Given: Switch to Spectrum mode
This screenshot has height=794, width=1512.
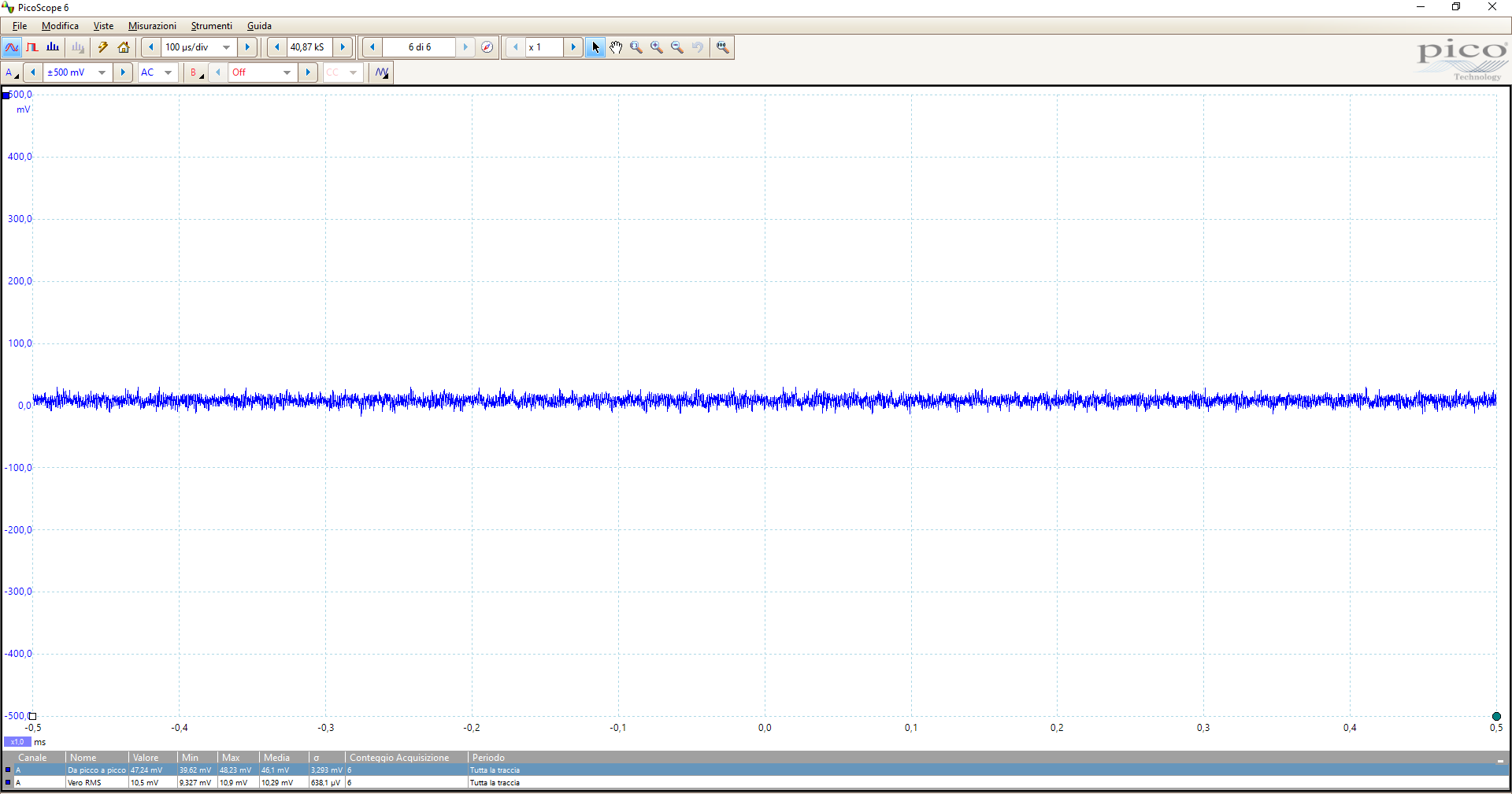Looking at the screenshot, I should pyautogui.click(x=53, y=47).
